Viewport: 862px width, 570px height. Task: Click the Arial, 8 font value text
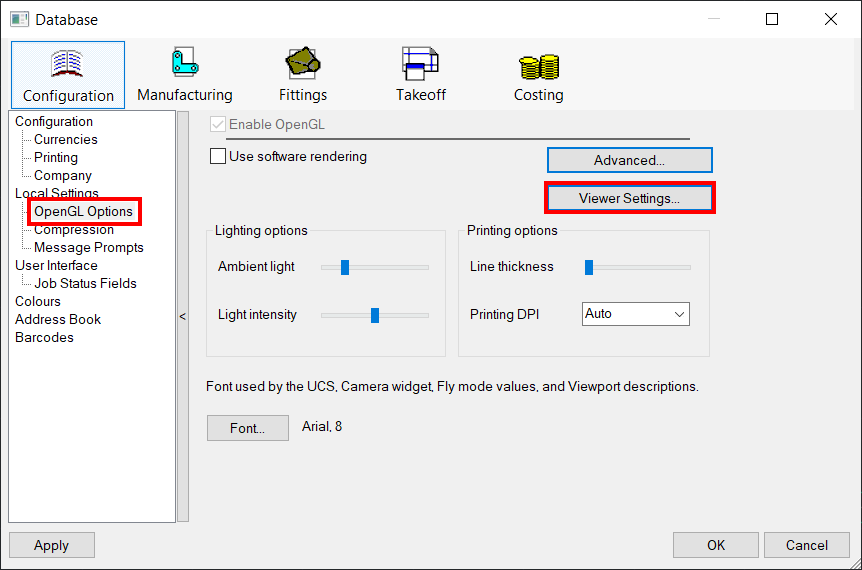pos(322,427)
